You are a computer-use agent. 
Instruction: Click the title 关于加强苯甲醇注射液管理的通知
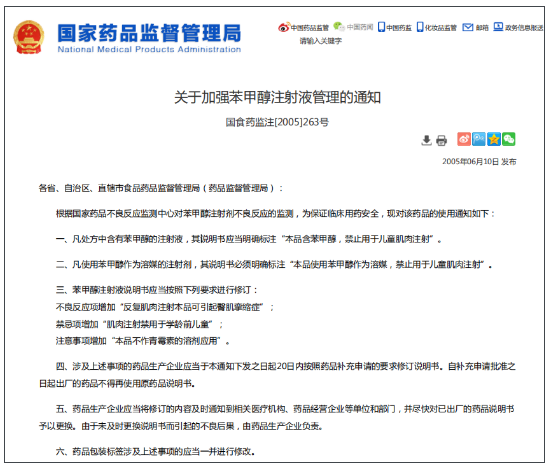(277, 97)
